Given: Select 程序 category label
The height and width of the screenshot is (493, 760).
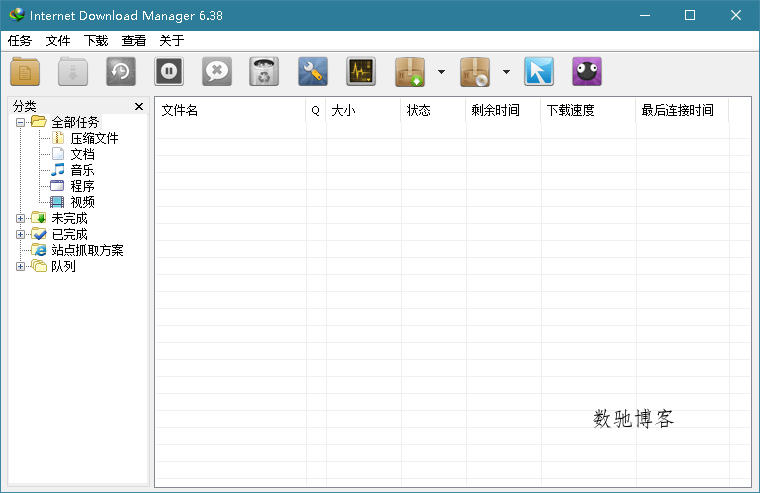Looking at the screenshot, I should pyautogui.click(x=82, y=186).
